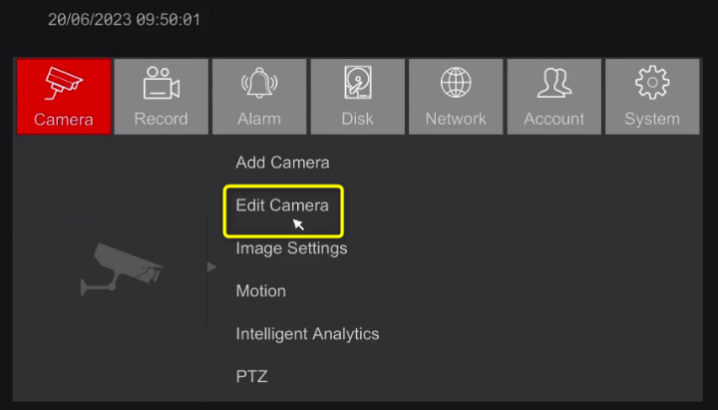Image resolution: width=718 pixels, height=410 pixels.
Task: Click the date and time display
Action: tap(123, 20)
